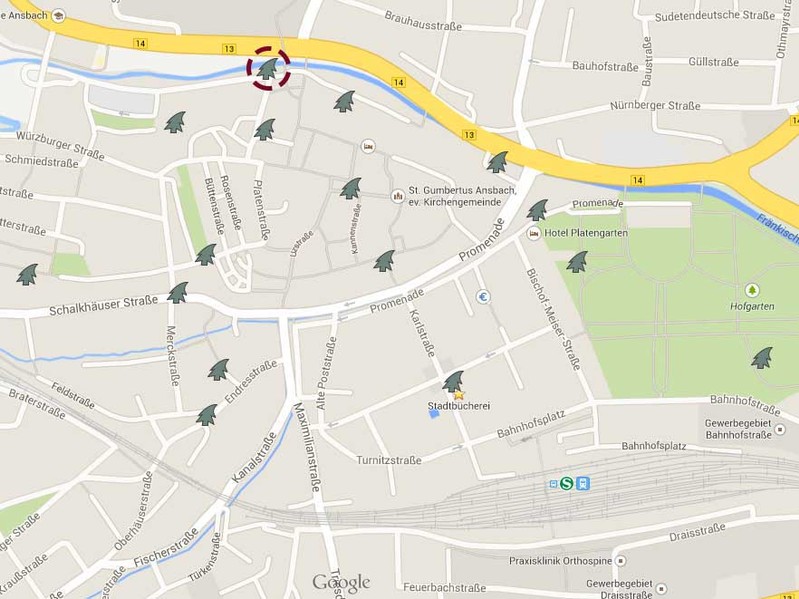Screen dimensions: 799x599
Task: Click the Google logo
Action: (x=341, y=583)
